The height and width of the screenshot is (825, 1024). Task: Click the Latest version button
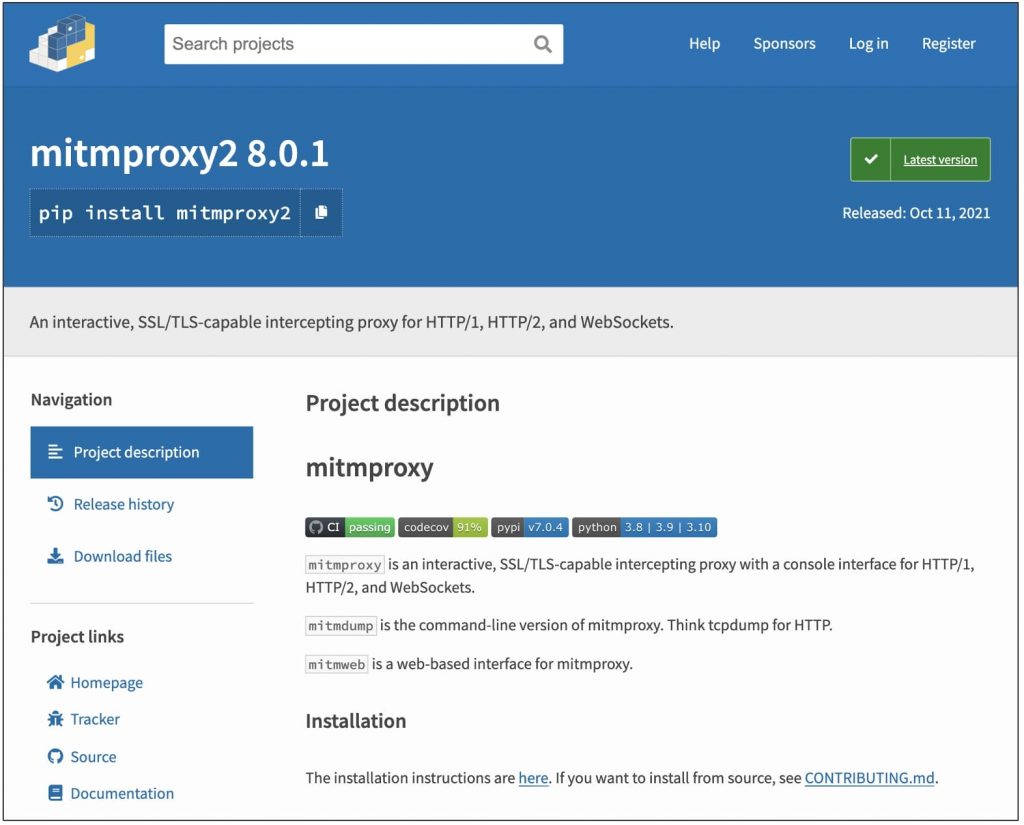(x=939, y=160)
